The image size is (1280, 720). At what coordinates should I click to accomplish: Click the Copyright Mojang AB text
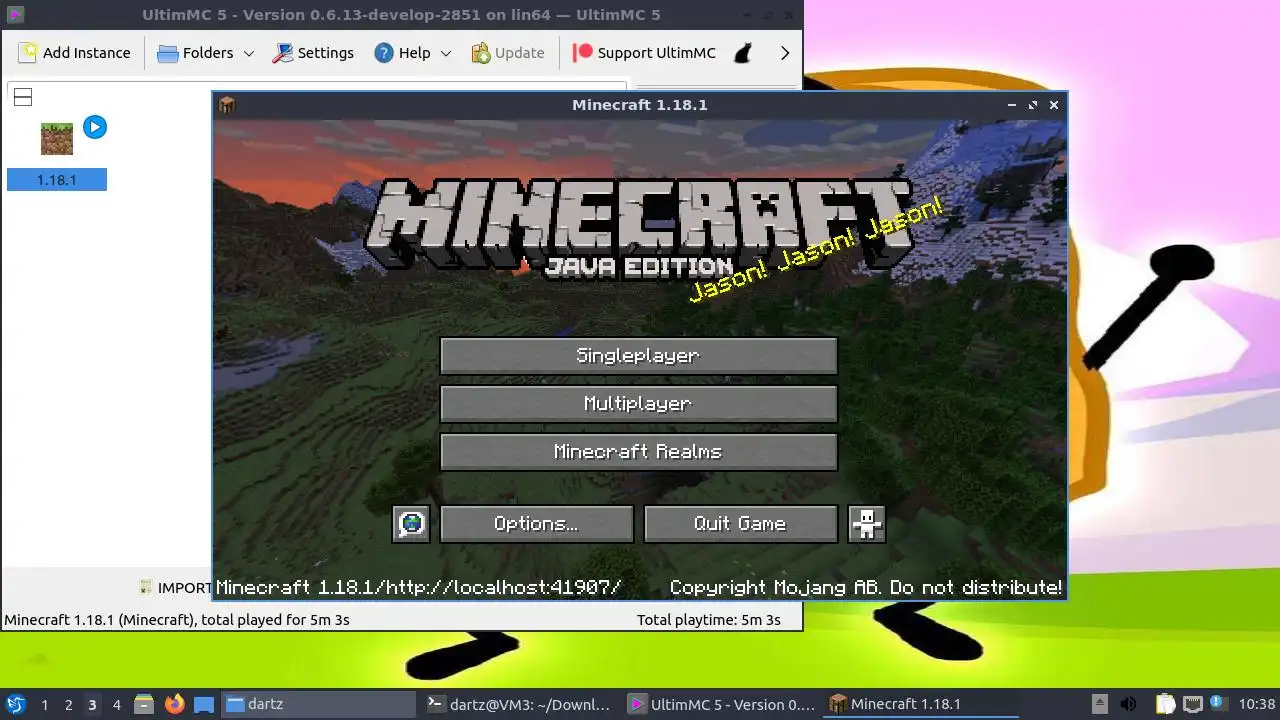(866, 588)
